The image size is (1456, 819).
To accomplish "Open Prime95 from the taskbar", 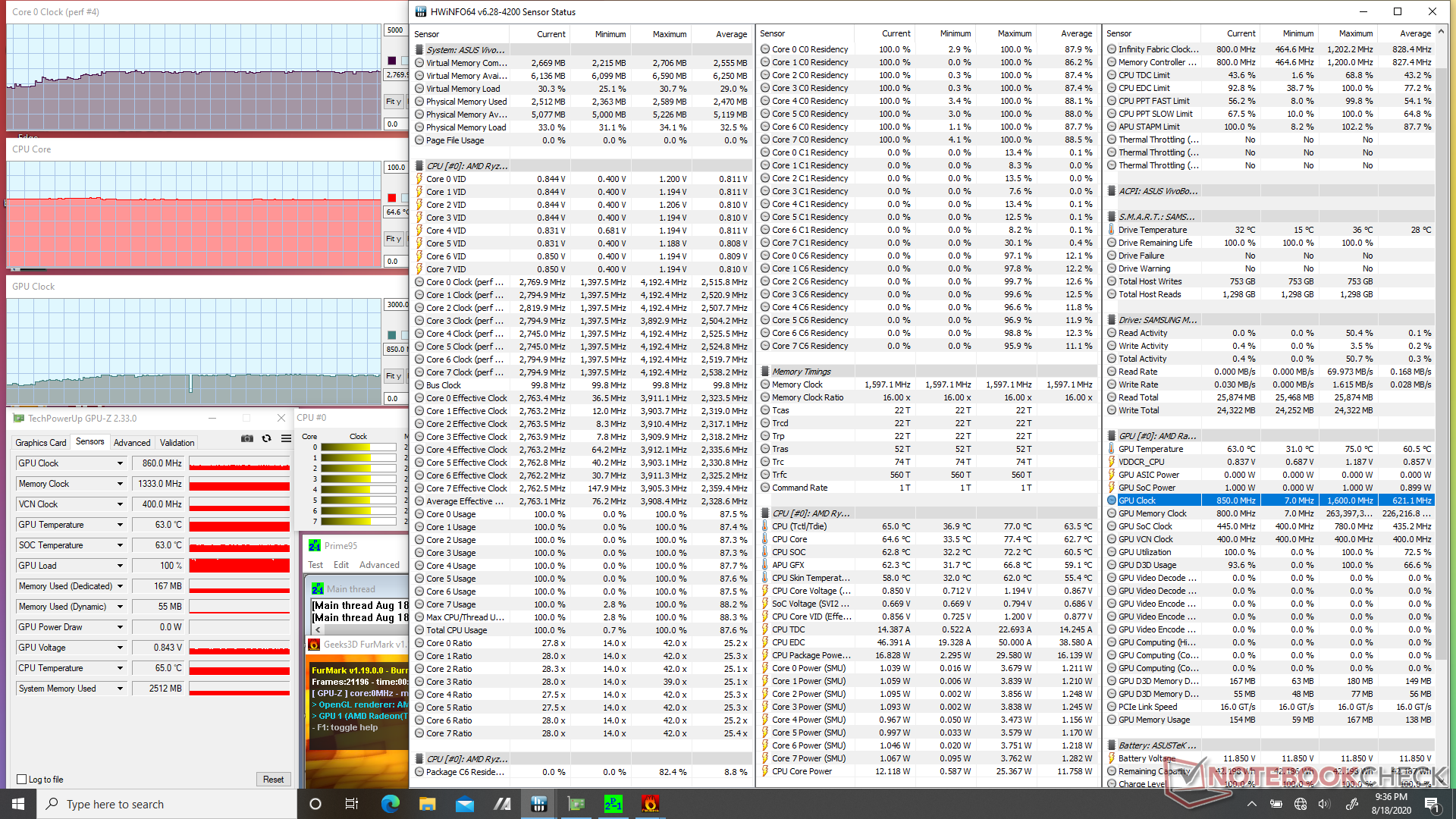I will coord(613,804).
